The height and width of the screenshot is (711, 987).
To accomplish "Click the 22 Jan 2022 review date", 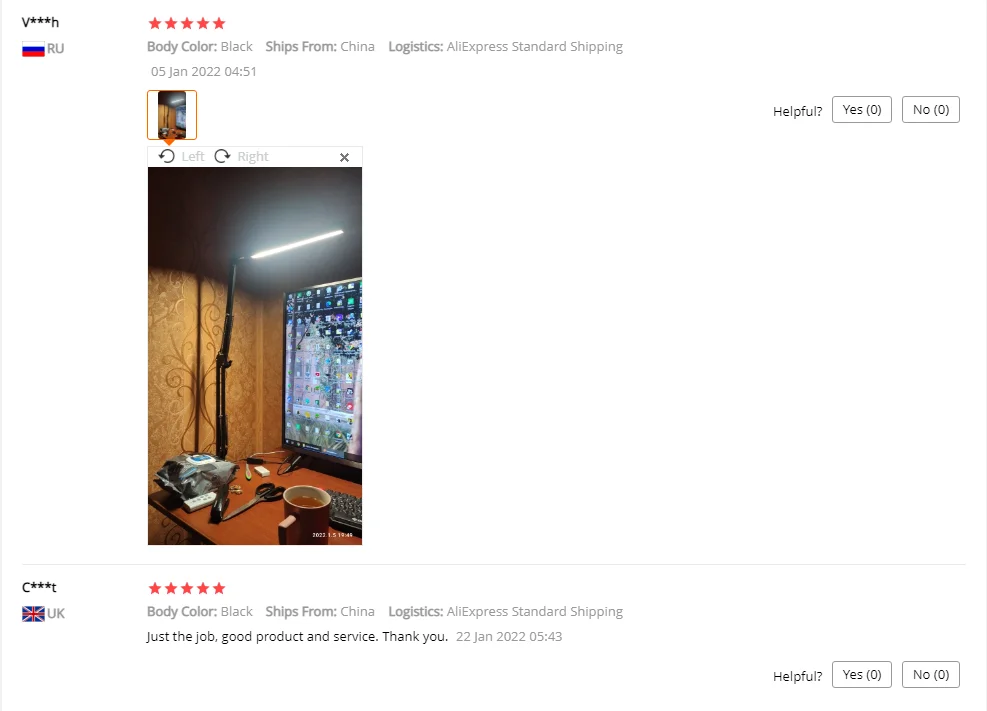I will click(x=509, y=637).
